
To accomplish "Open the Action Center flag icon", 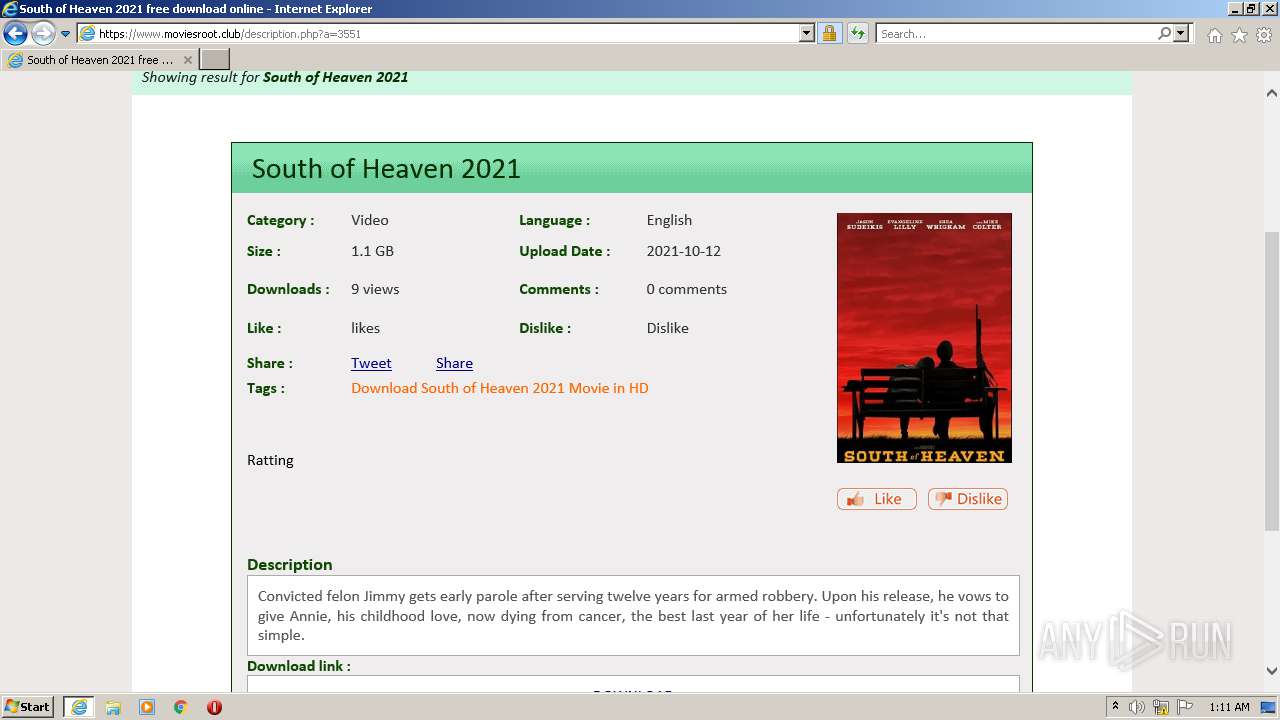I will click(1185, 707).
